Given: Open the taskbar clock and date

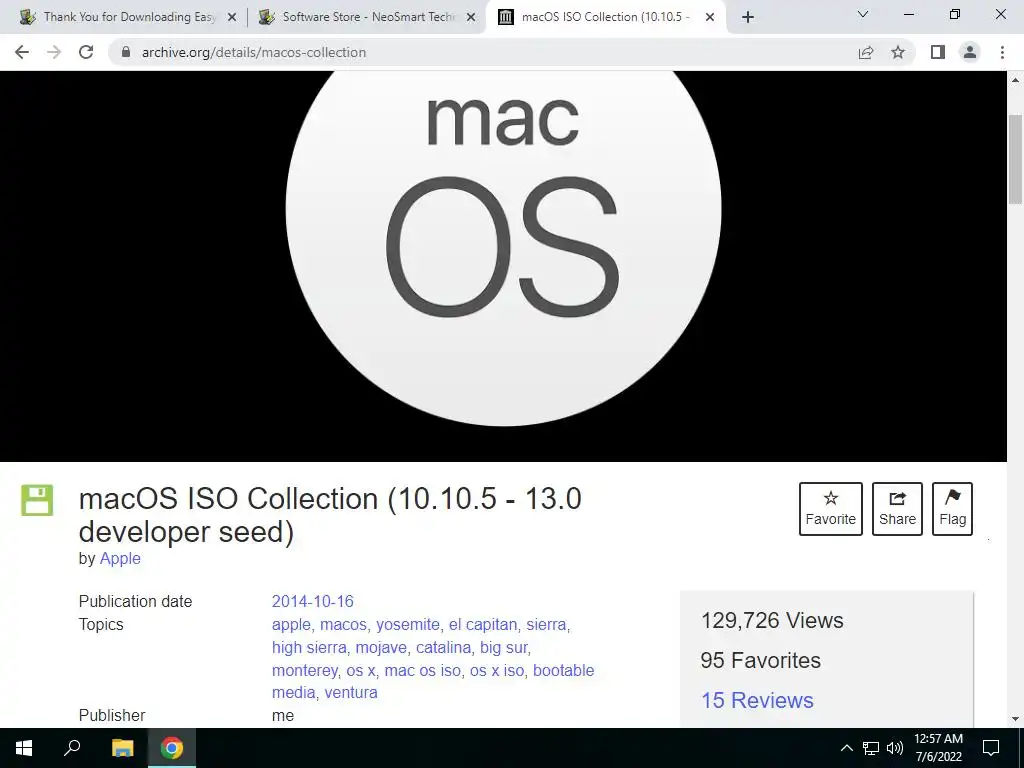Looking at the screenshot, I should coord(938,748).
